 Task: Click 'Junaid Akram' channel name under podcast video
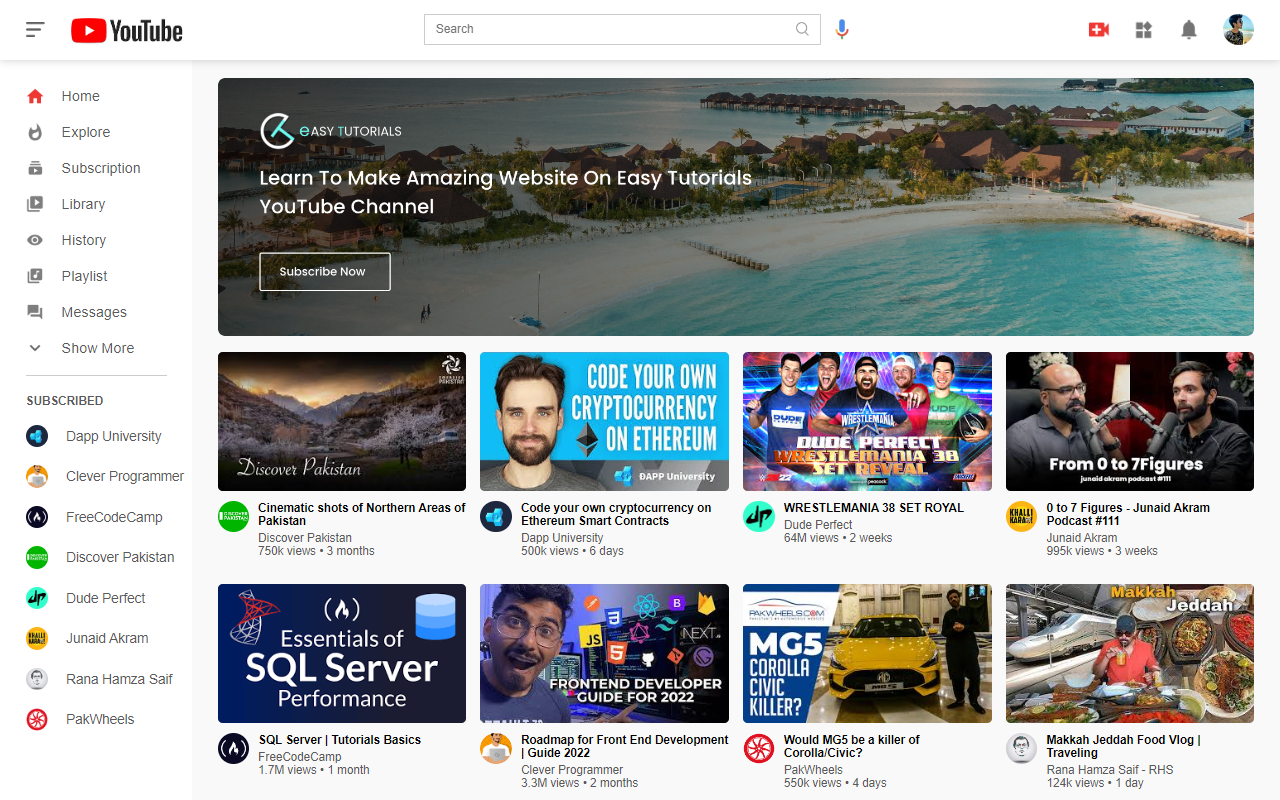coord(1082,538)
